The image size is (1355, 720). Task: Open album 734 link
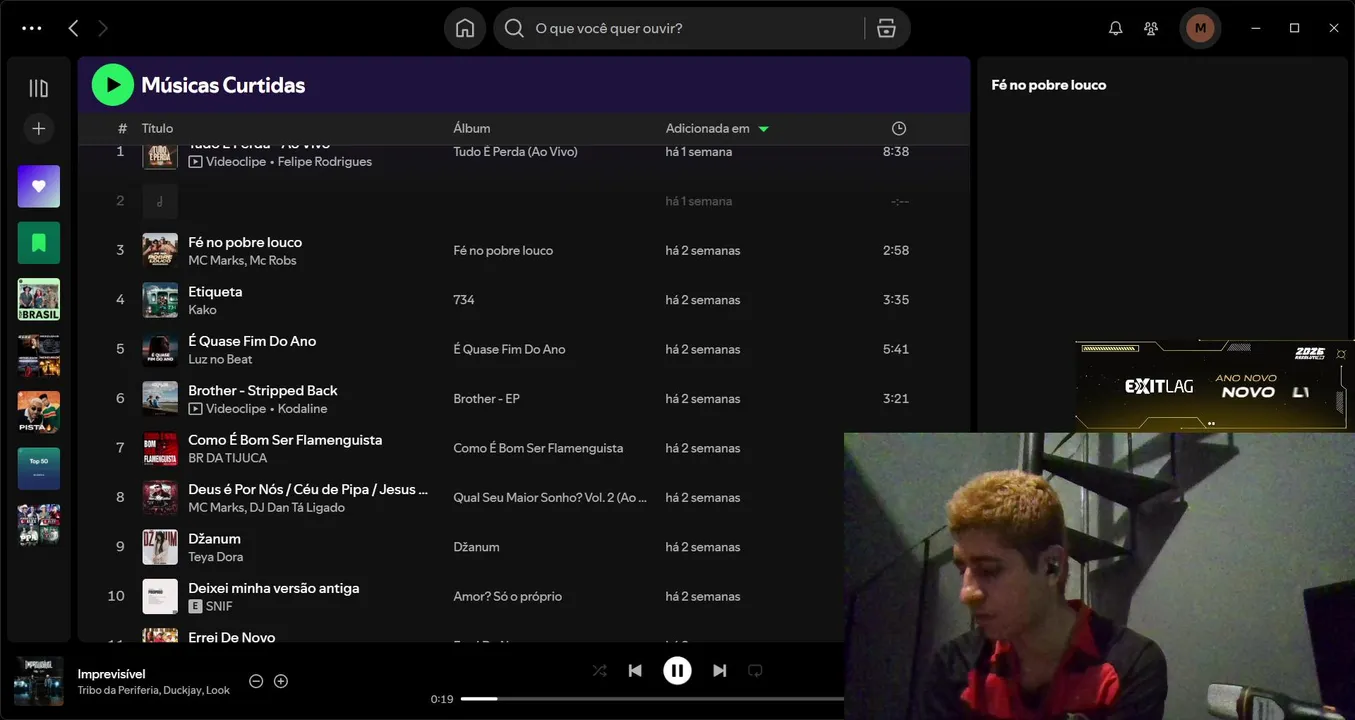[464, 300]
